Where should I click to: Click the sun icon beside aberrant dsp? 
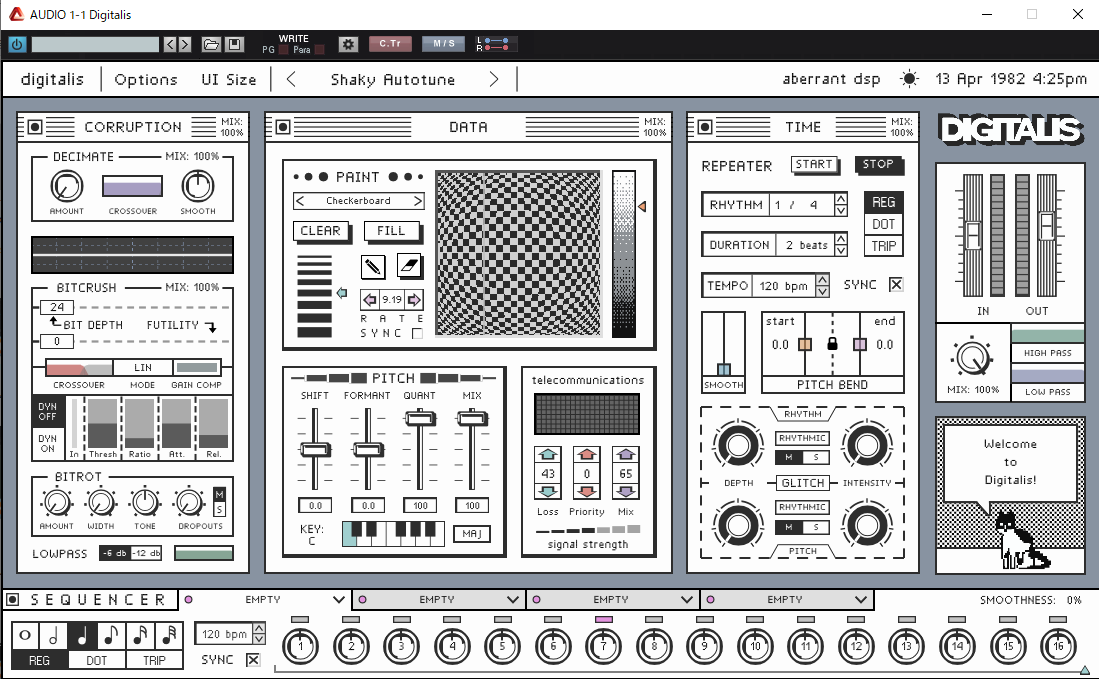pyautogui.click(x=909, y=78)
